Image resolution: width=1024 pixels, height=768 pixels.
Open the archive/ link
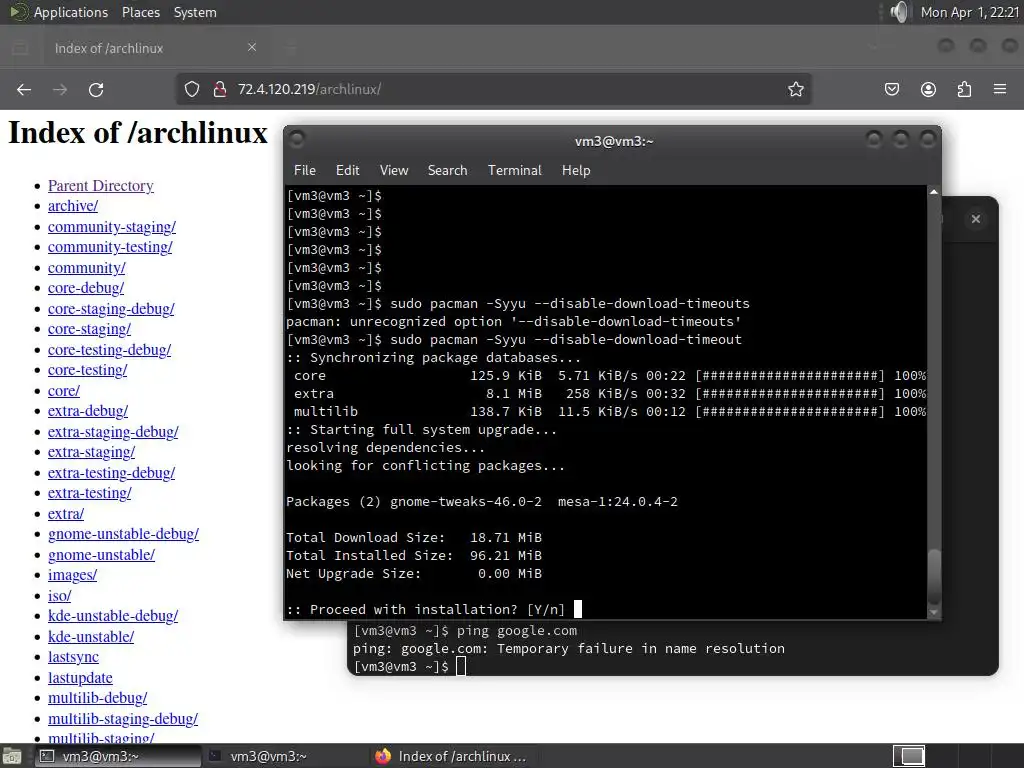(73, 206)
